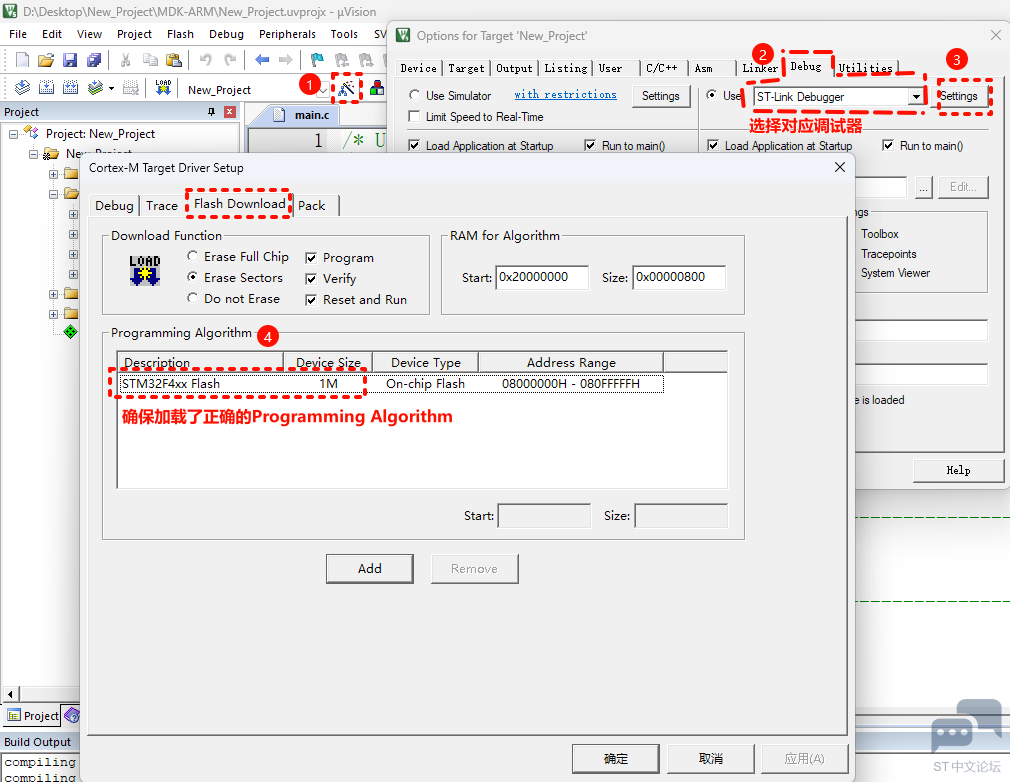Click Help button in Options dialog

tap(958, 470)
